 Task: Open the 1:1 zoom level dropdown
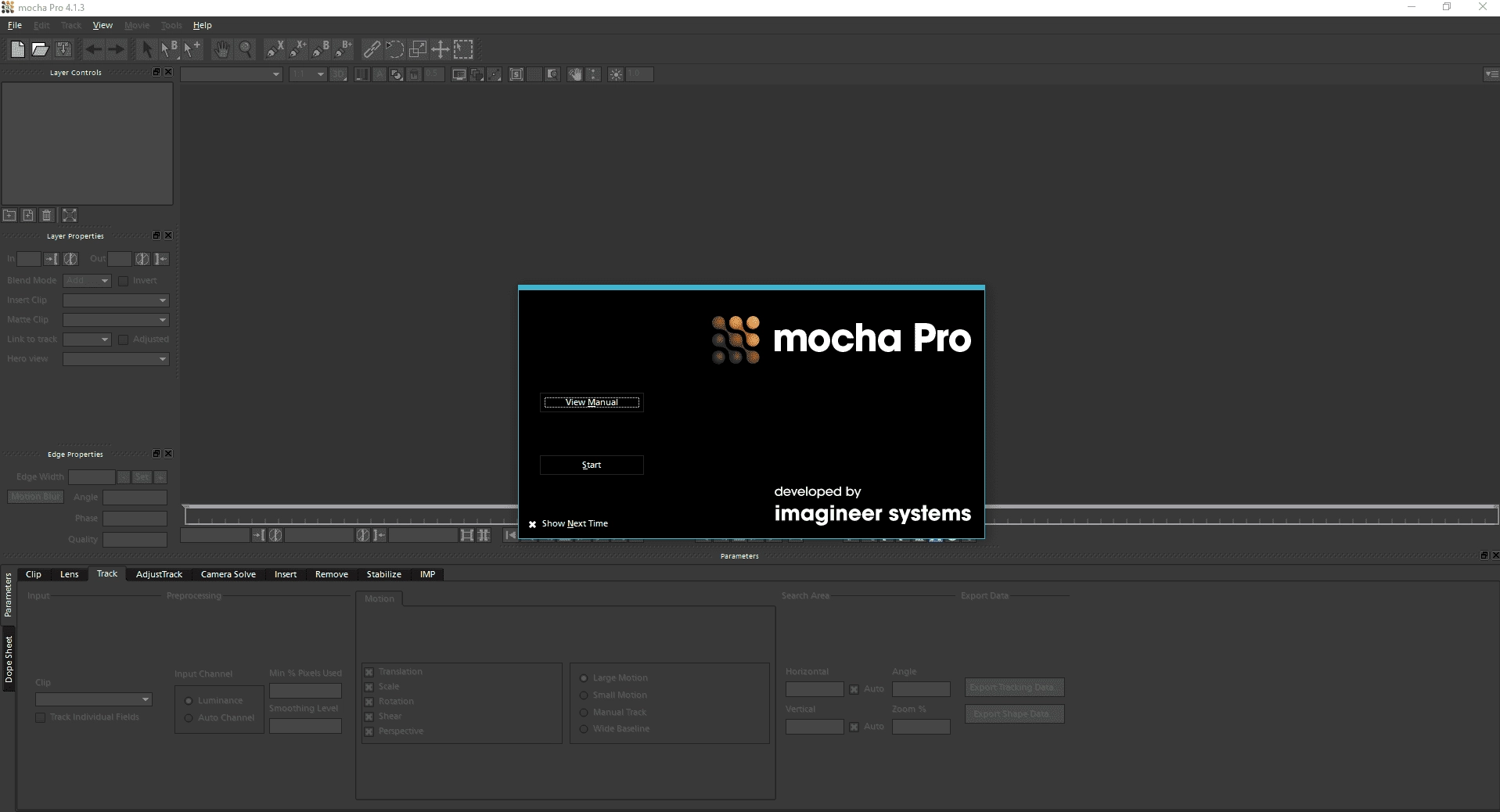point(308,74)
